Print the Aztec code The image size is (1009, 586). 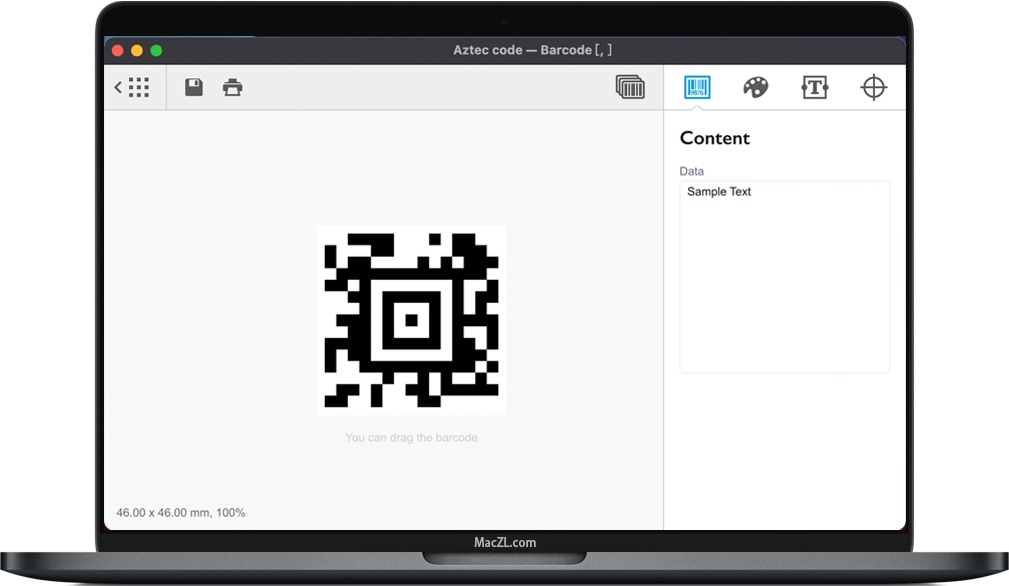(232, 87)
